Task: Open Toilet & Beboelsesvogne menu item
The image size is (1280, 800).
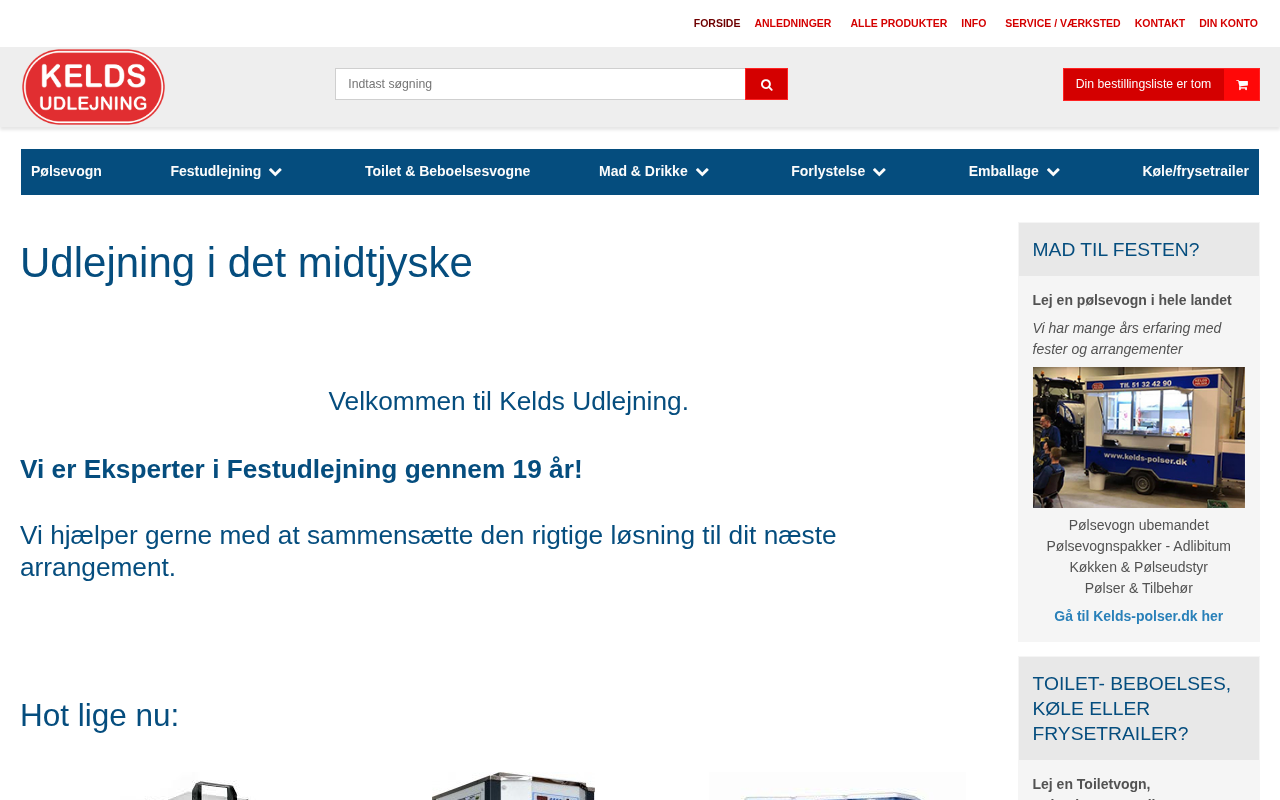Action: 447,171
